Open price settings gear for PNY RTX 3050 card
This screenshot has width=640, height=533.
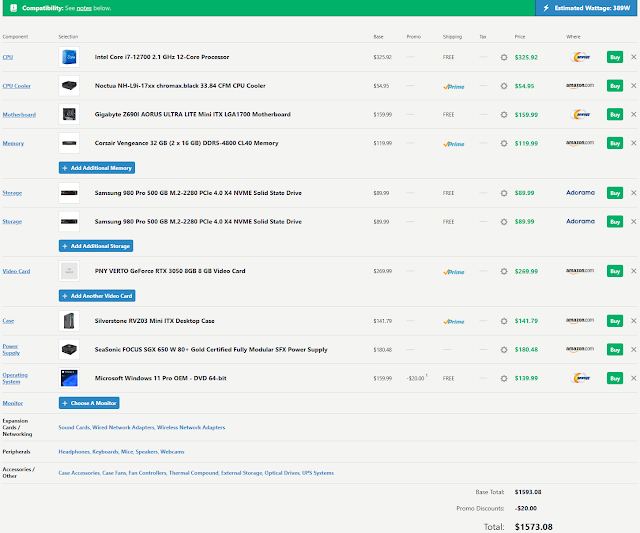pos(504,271)
